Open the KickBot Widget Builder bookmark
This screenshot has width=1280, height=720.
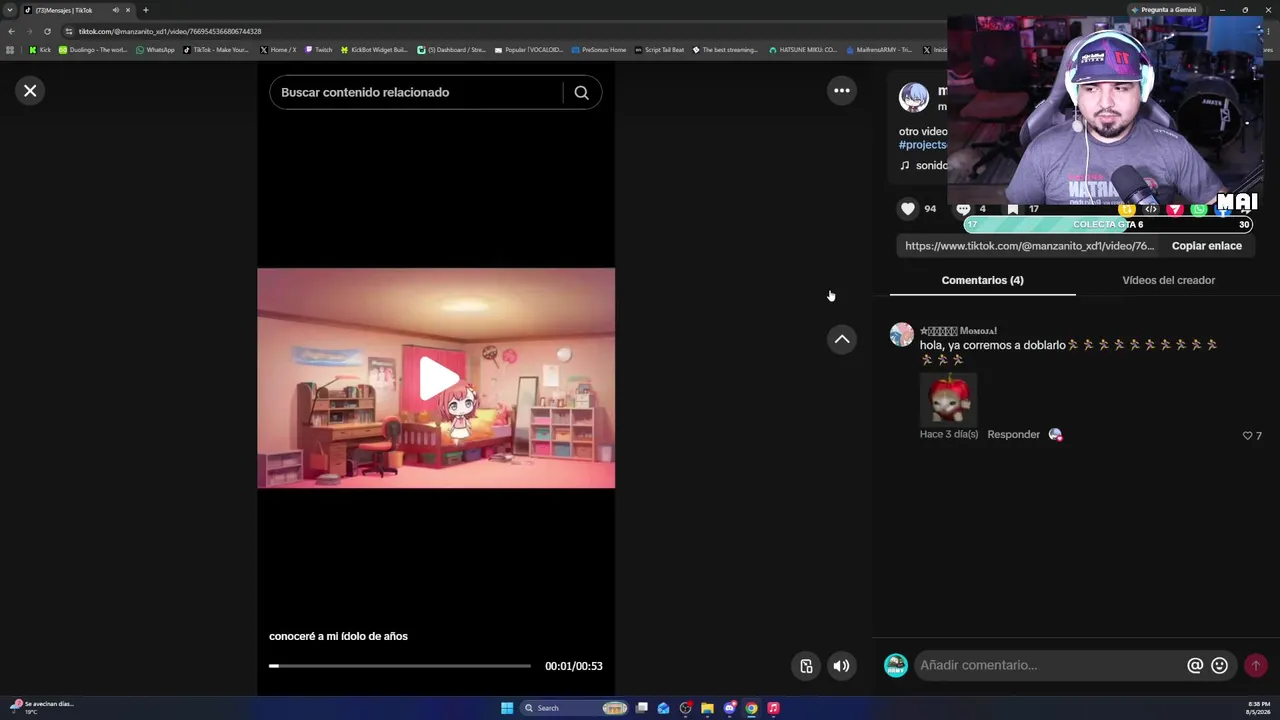pyautogui.click(x=374, y=50)
